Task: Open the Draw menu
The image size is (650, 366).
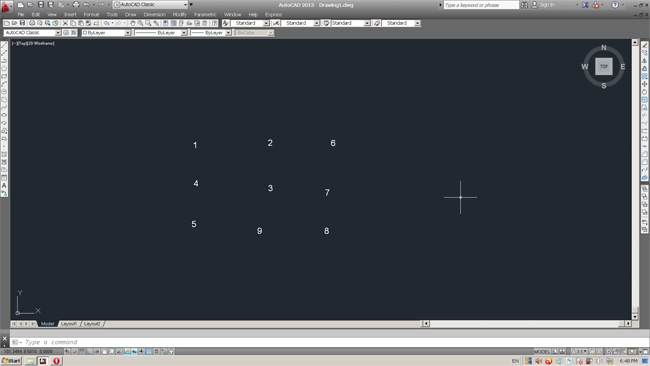Action: coord(131,15)
